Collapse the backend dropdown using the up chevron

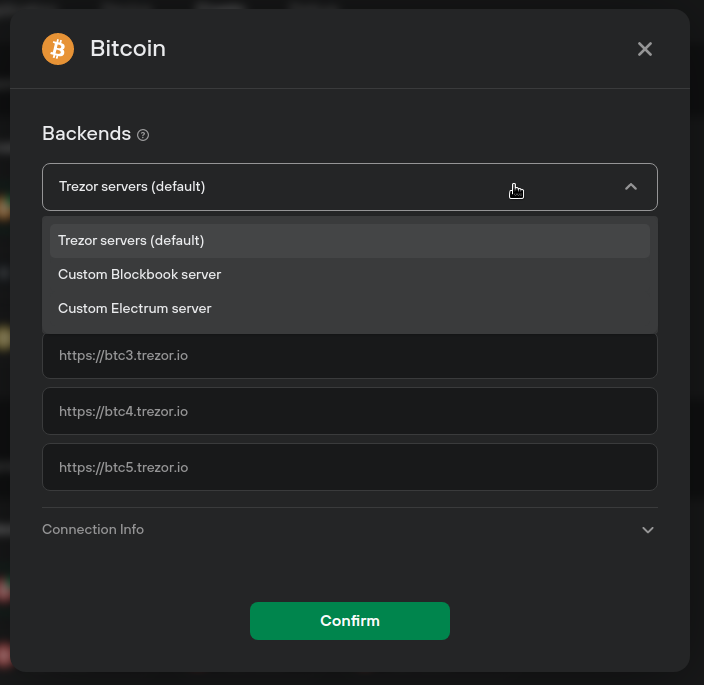point(631,187)
